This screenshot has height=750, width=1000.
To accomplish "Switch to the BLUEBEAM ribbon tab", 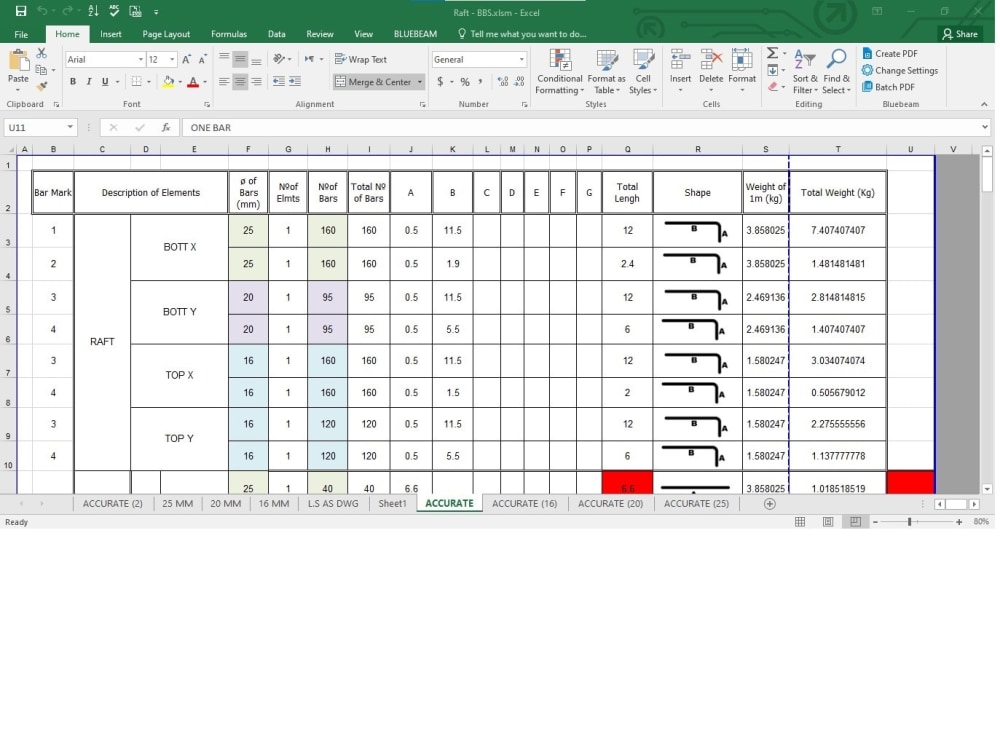I will [x=415, y=33].
